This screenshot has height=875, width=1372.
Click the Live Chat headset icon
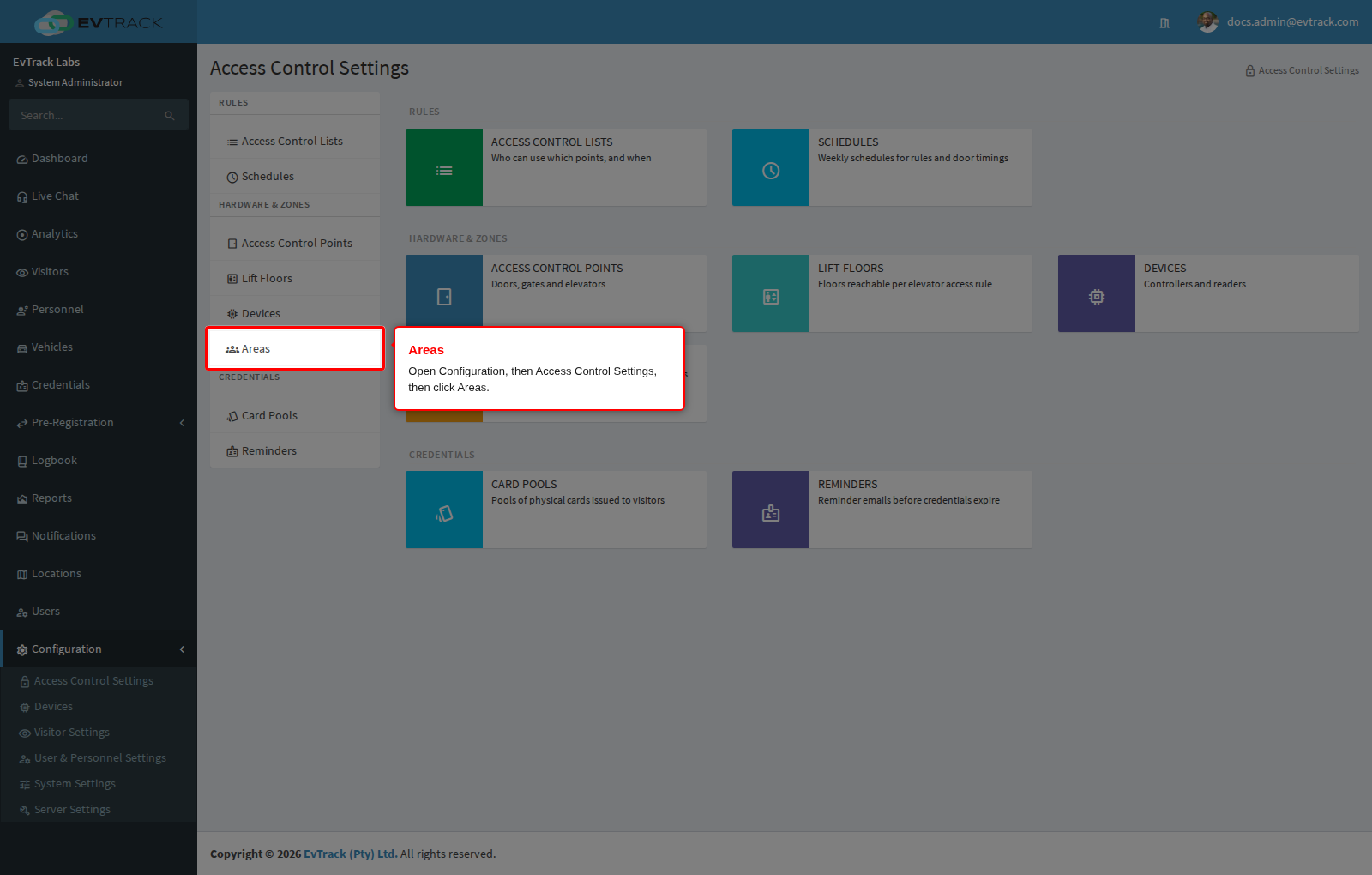pyautogui.click(x=22, y=197)
